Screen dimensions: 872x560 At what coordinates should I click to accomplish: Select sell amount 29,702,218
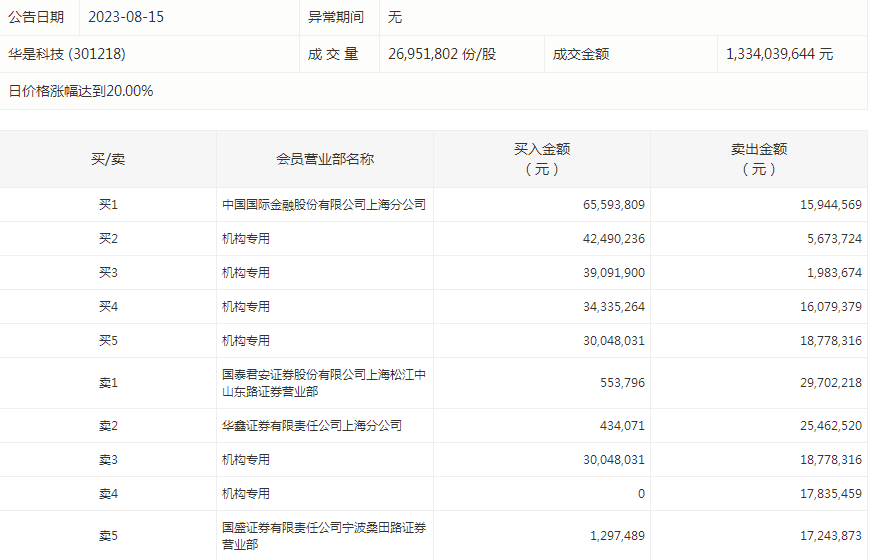click(831, 383)
